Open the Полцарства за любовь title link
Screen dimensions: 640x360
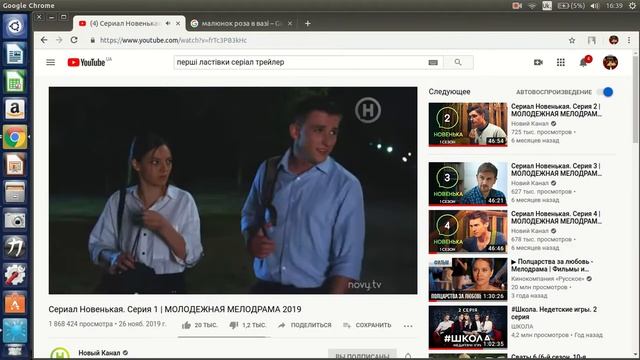pyautogui.click(x=552, y=265)
